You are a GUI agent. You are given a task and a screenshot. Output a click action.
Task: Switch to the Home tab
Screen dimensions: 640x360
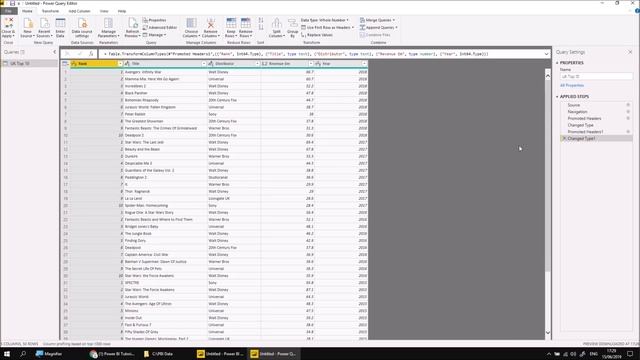click(27, 11)
